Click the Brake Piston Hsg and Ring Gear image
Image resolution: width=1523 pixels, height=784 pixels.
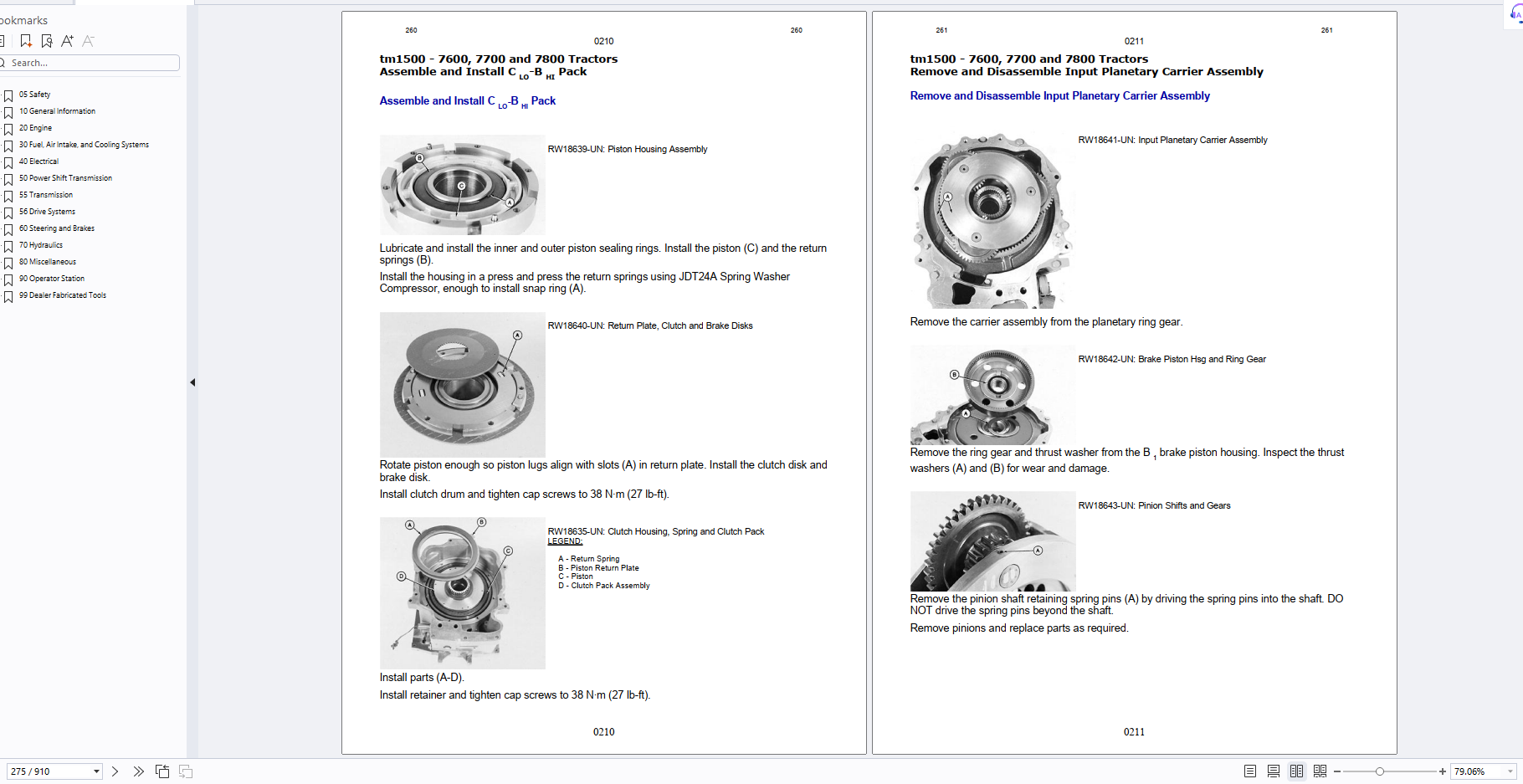click(x=992, y=395)
